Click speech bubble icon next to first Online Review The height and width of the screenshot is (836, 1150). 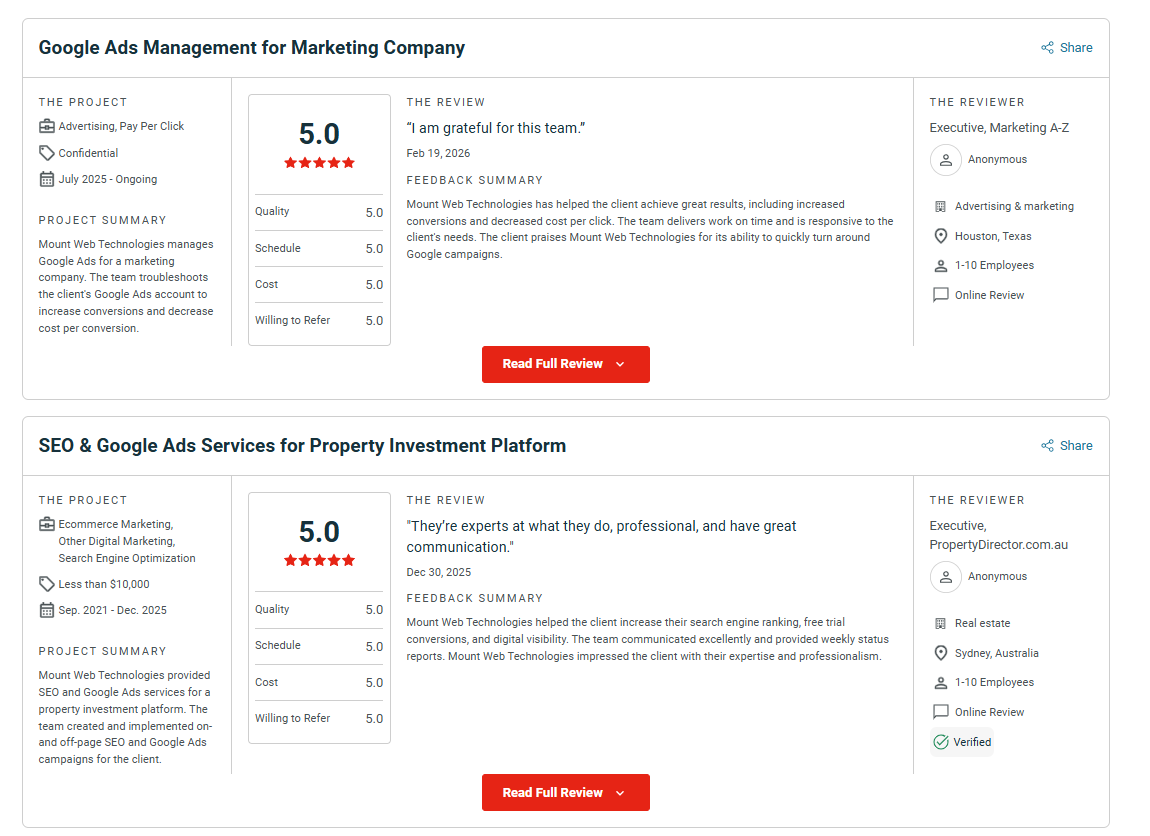(x=940, y=295)
